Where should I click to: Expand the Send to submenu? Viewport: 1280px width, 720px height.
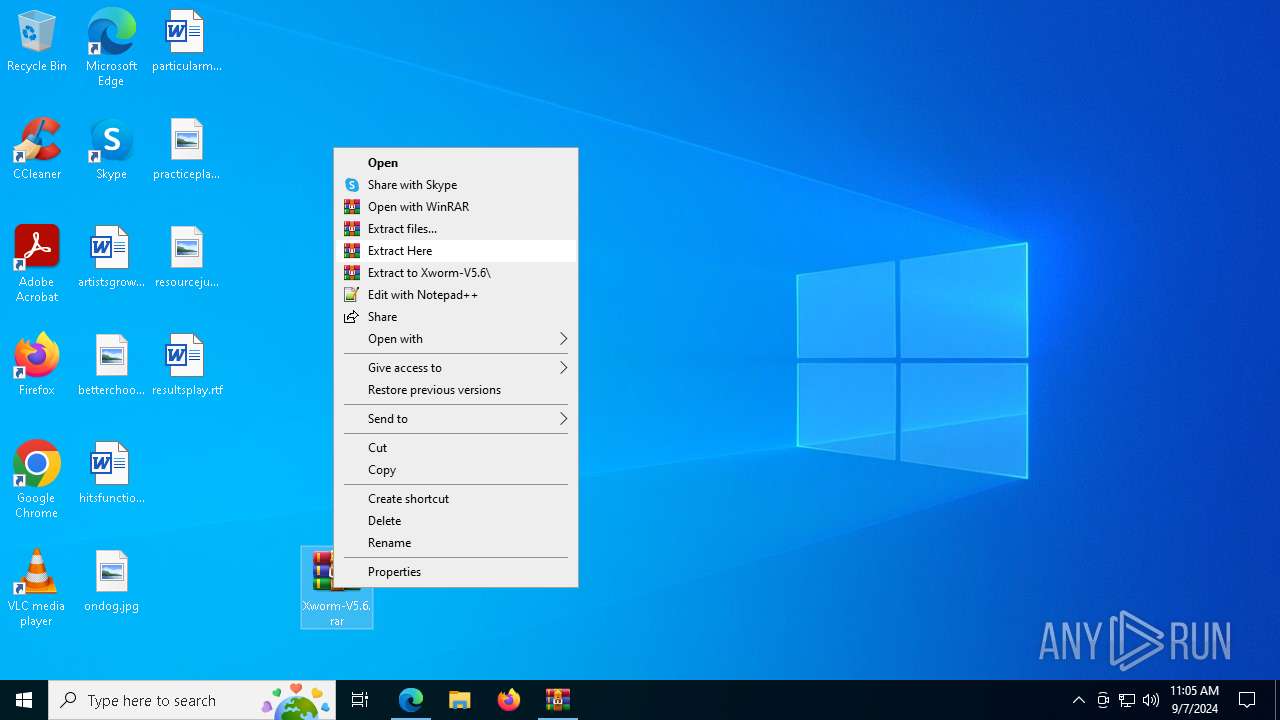[x=456, y=419]
